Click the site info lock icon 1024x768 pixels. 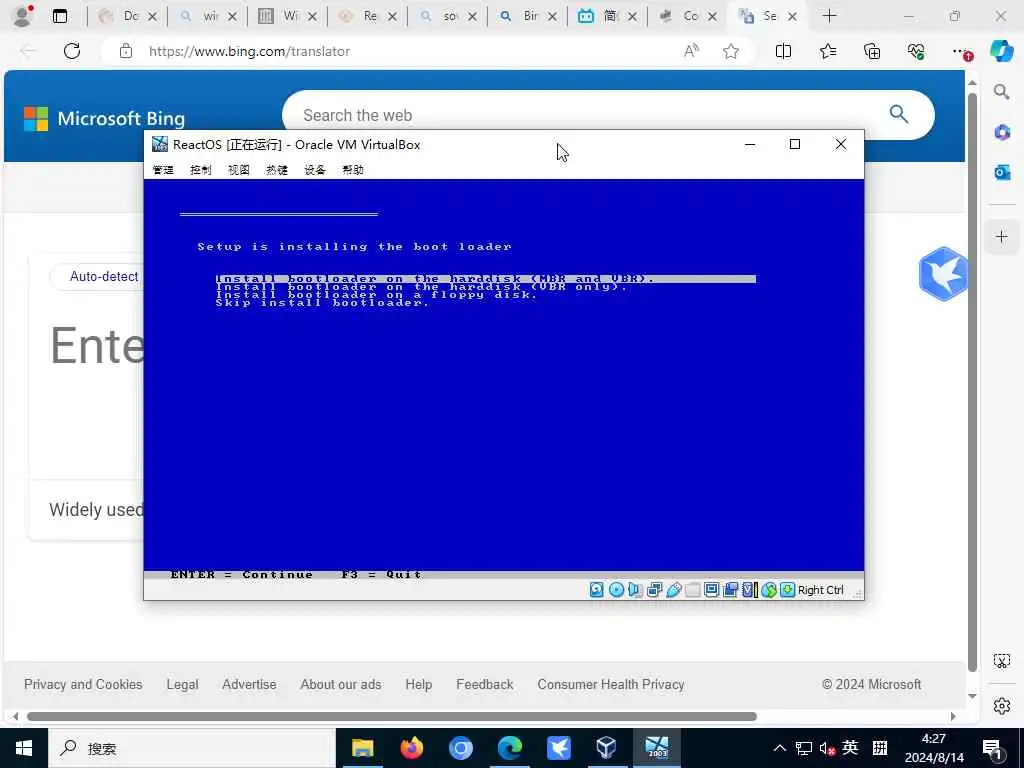point(126,51)
